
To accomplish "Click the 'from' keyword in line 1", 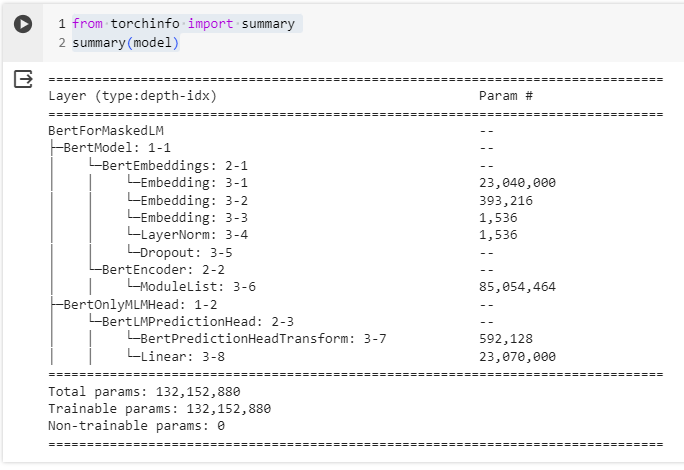I will pyautogui.click(x=87, y=23).
